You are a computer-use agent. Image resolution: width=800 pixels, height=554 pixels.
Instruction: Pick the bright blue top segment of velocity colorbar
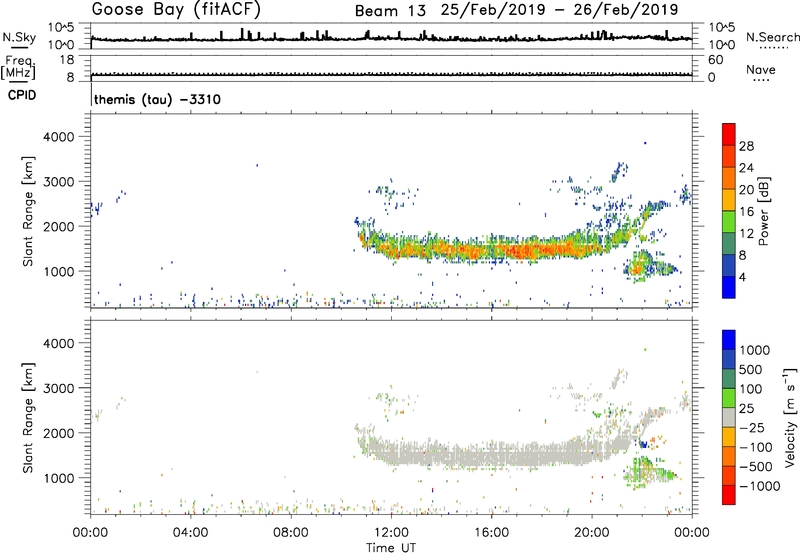[x=729, y=340]
